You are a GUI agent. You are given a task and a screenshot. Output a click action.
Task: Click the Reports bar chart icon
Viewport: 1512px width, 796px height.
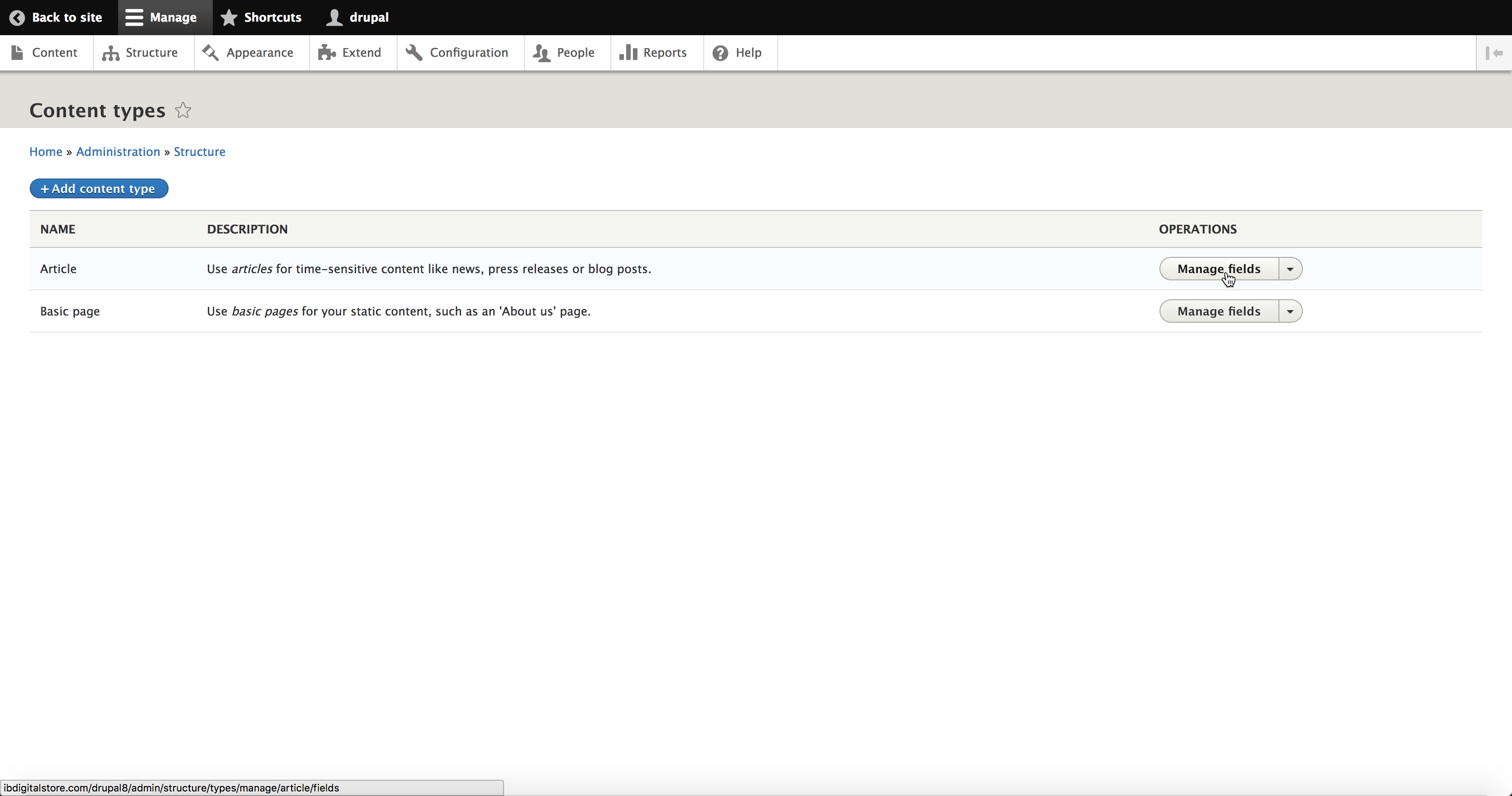coord(628,53)
